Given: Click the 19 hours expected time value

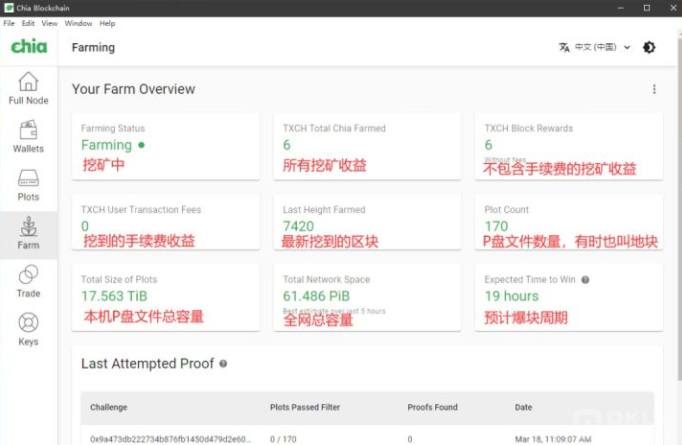Looking at the screenshot, I should (512, 296).
